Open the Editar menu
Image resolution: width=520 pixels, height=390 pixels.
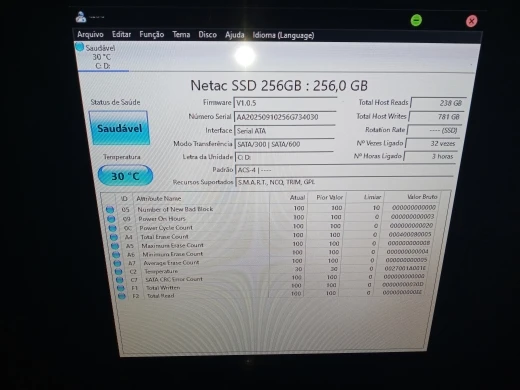(x=121, y=34)
